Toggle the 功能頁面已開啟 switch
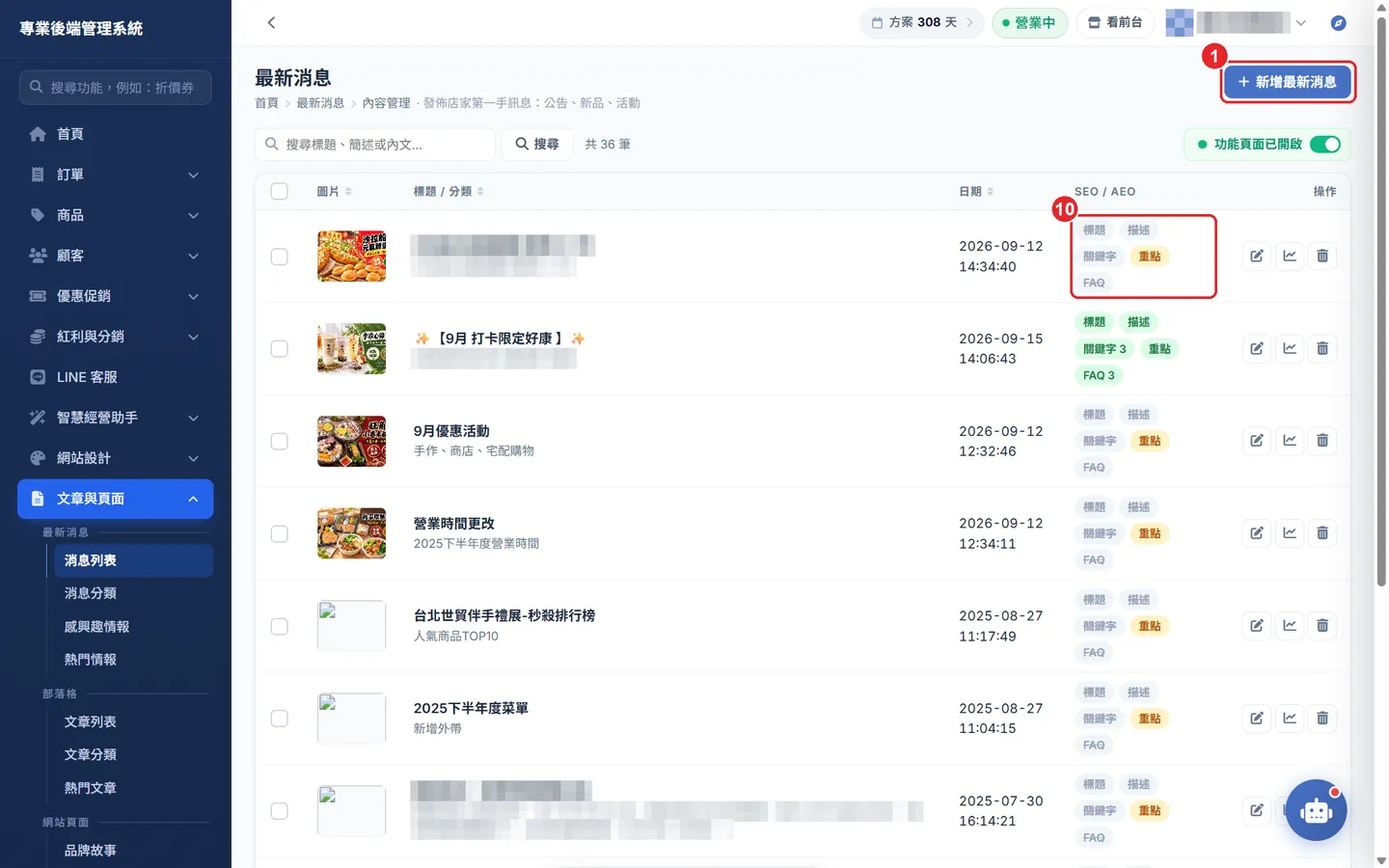Viewport: 1389px width, 868px height. pyautogui.click(x=1325, y=145)
